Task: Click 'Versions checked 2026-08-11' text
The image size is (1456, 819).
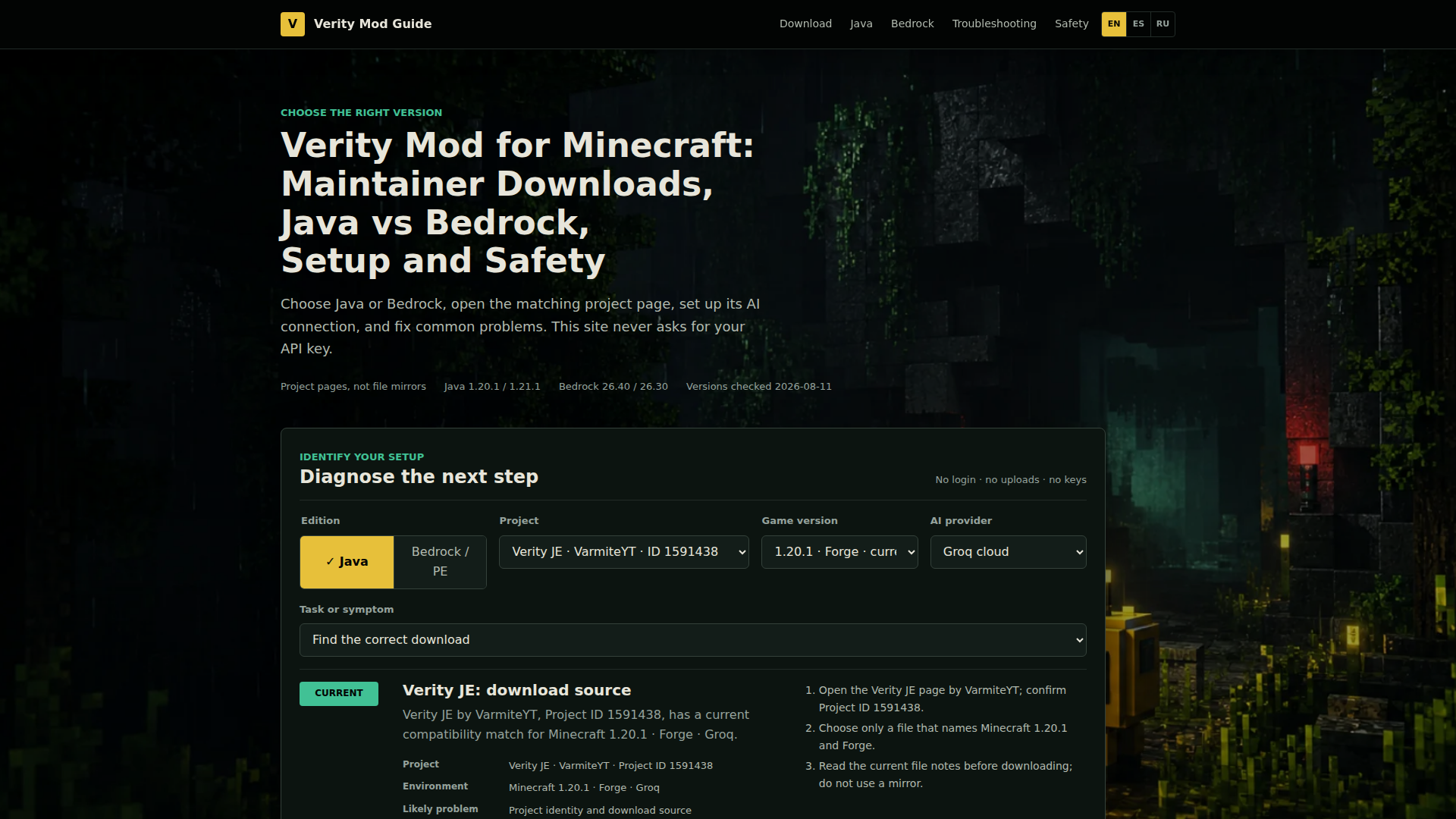Action: coord(758,387)
